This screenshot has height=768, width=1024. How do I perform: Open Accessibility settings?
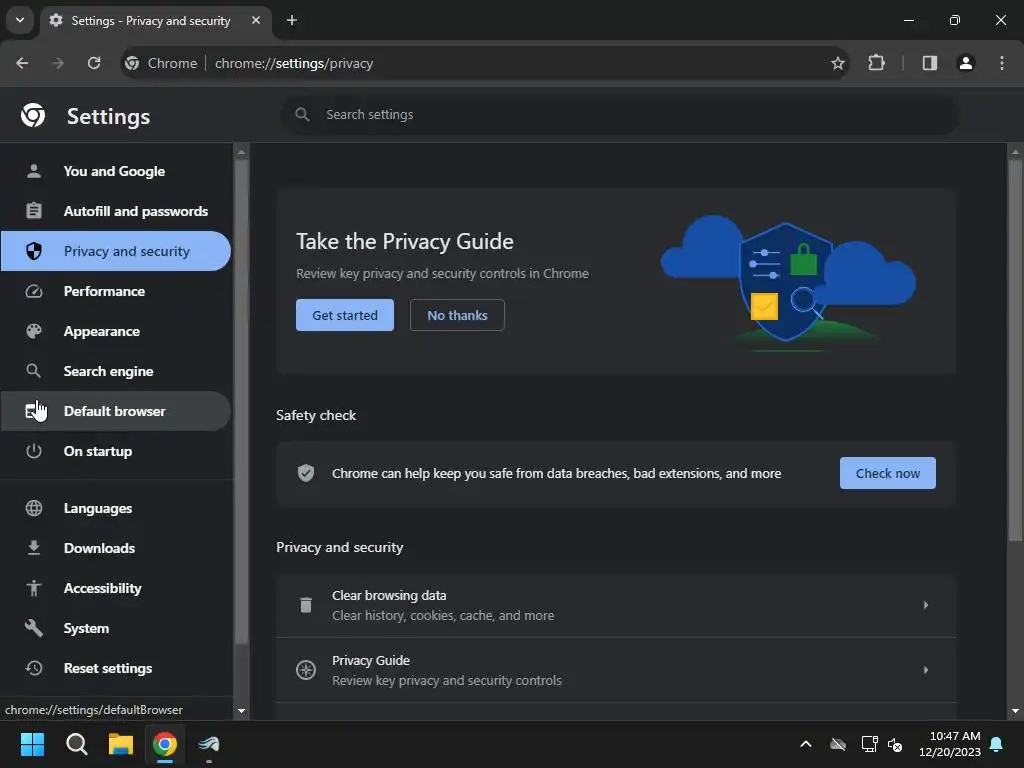[115, 588]
